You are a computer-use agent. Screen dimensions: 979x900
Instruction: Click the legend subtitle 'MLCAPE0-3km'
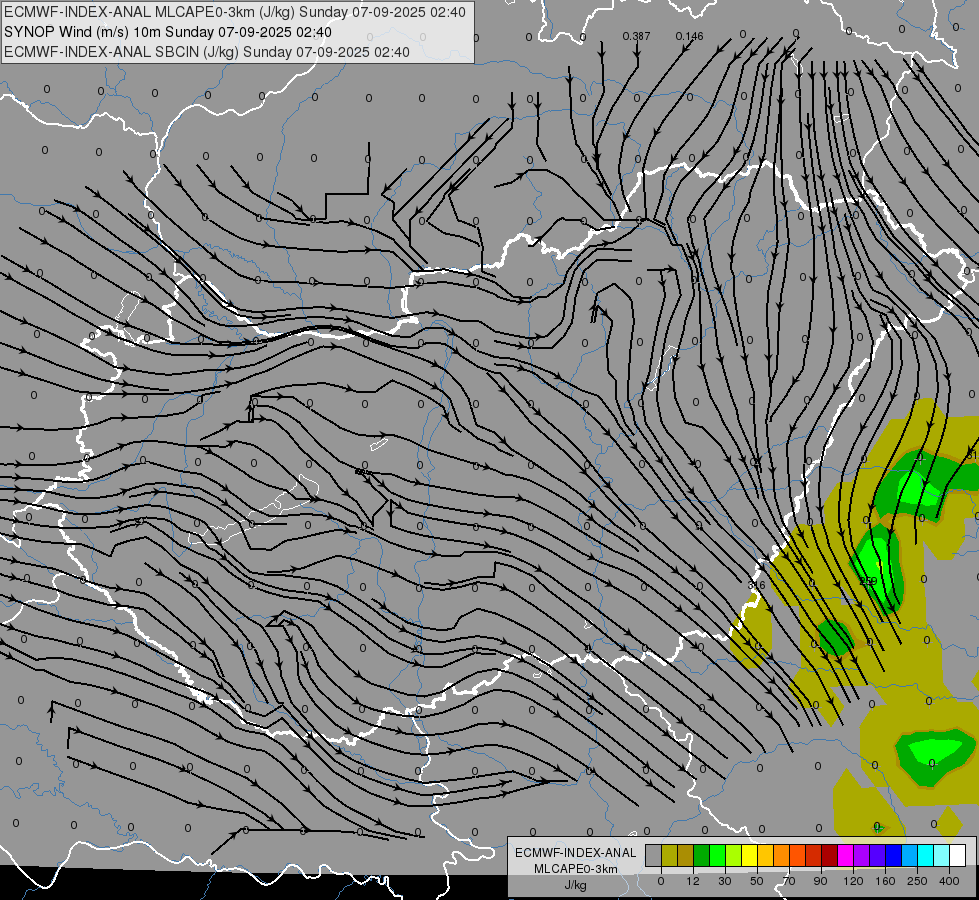[x=575, y=869]
